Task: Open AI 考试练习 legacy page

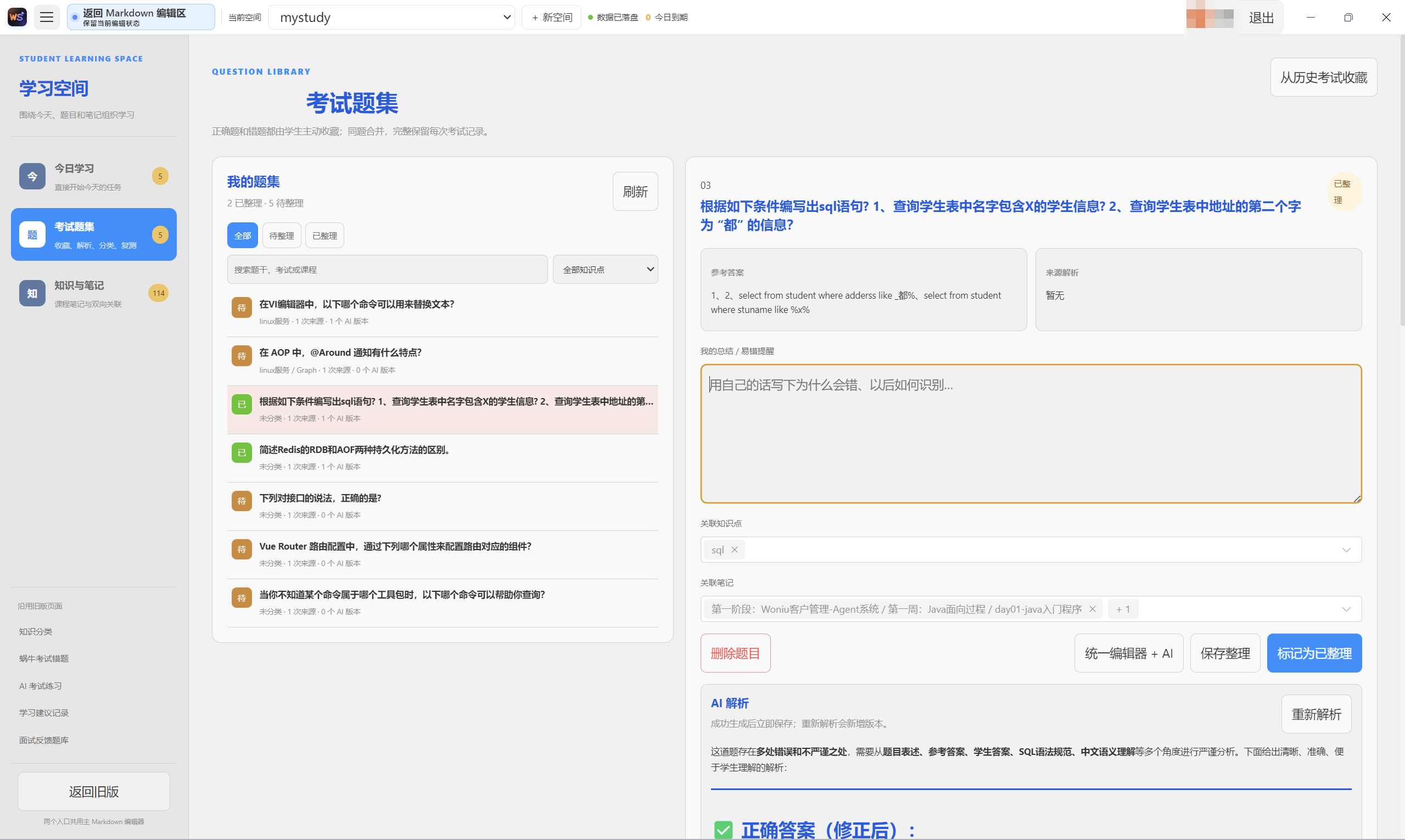Action: 40,686
